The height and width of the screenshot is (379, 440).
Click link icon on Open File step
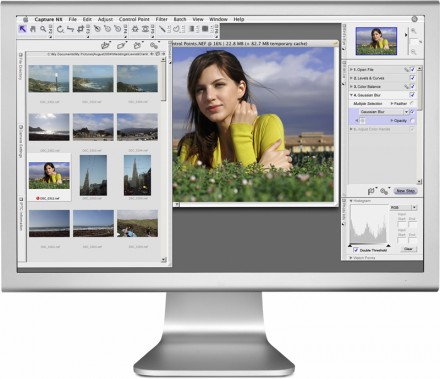[x=406, y=70]
